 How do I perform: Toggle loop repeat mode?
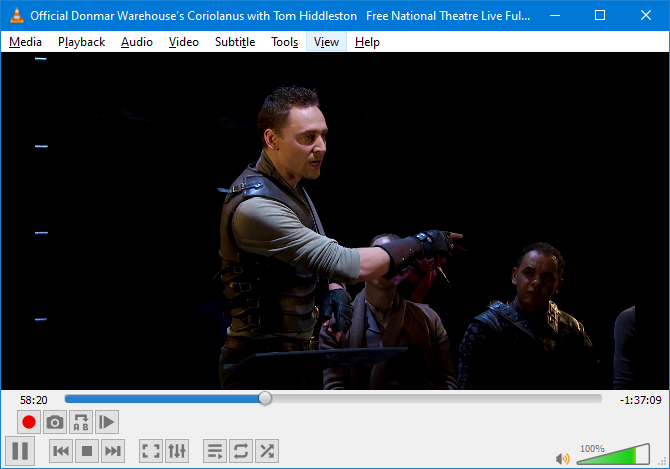(x=241, y=451)
